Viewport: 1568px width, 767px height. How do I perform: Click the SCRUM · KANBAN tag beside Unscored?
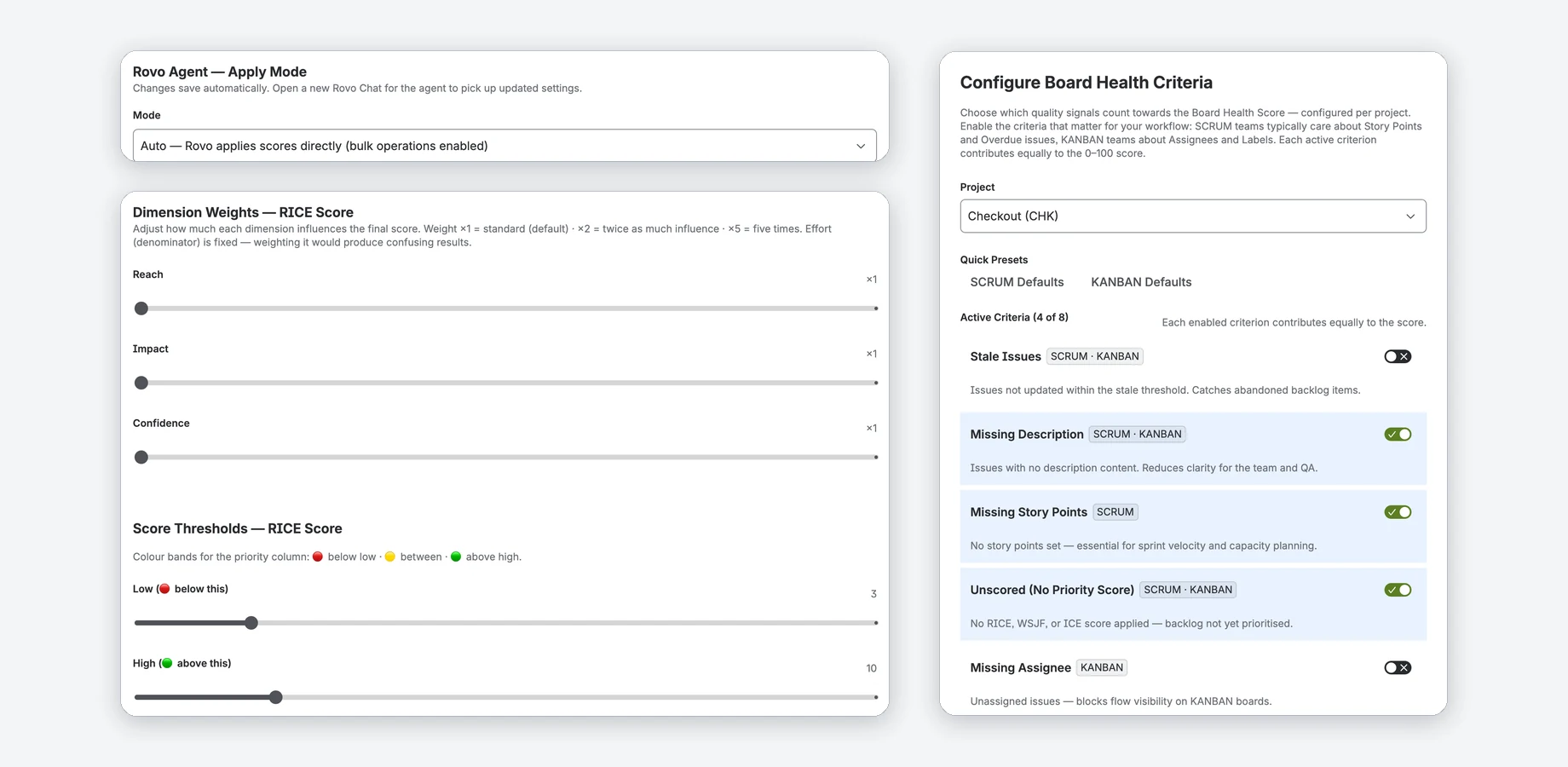click(x=1188, y=590)
